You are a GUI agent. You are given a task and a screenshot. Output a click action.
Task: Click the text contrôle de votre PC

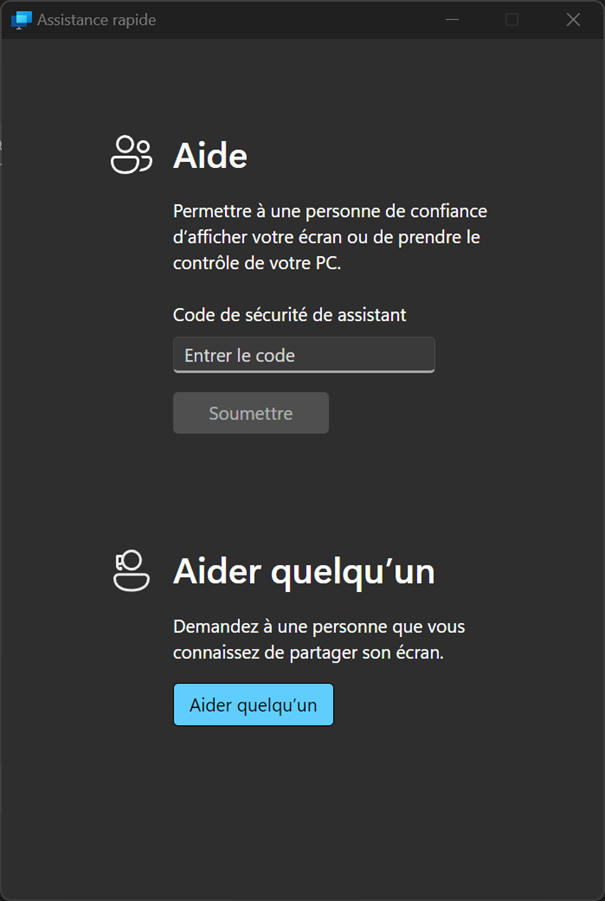257,264
